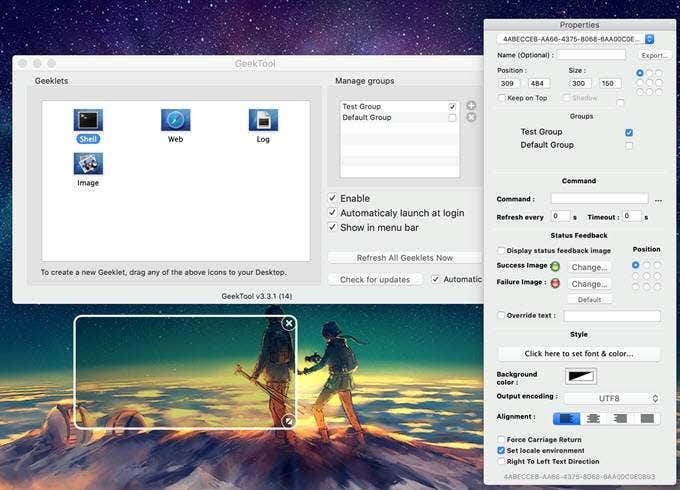Select the Image geeklet icon

pyautogui.click(x=88, y=164)
